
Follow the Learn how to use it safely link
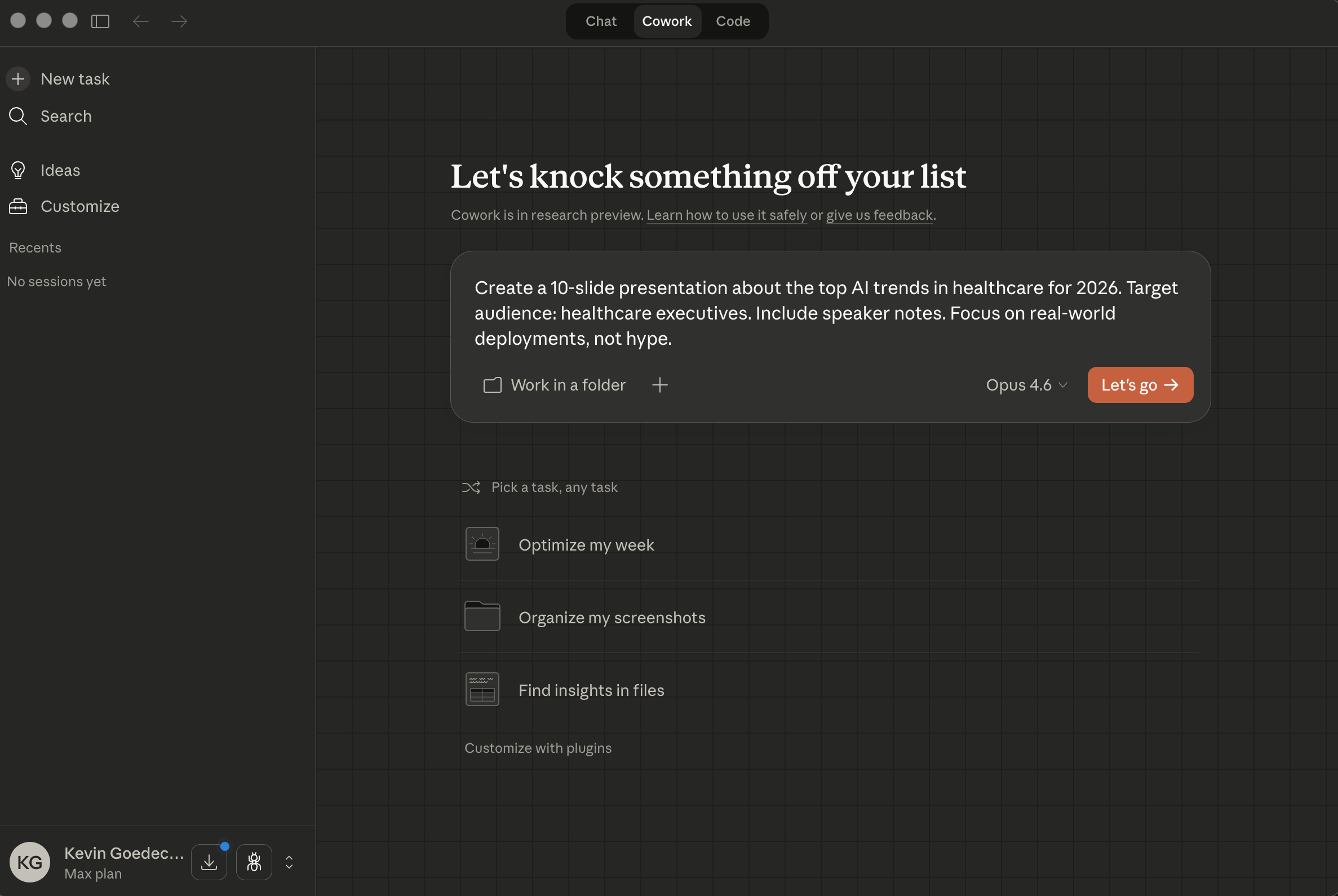726,215
